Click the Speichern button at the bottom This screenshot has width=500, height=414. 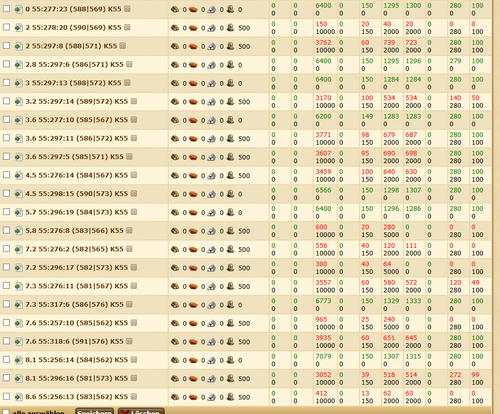point(94,411)
